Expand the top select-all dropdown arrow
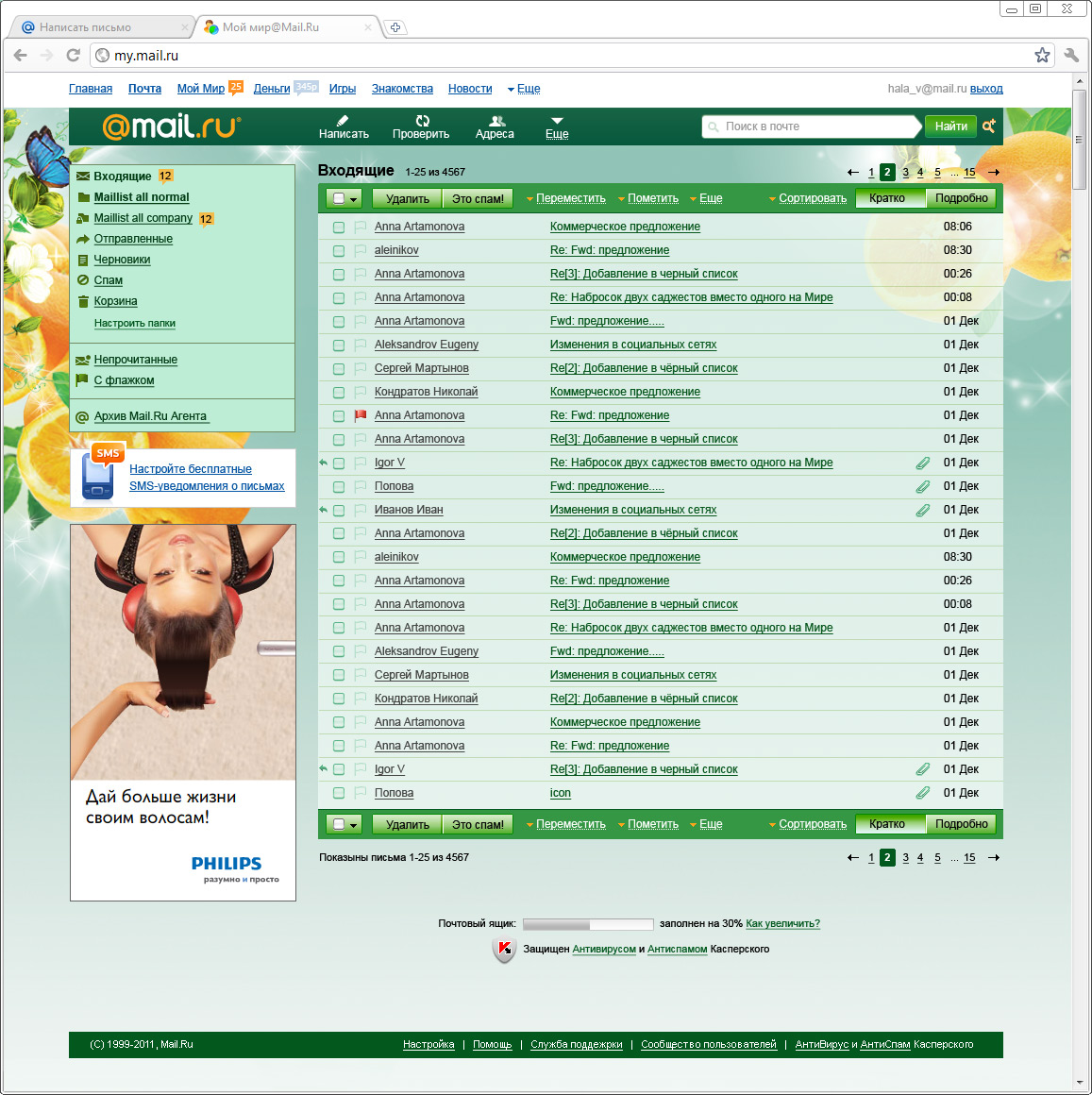The image size is (1092, 1095). [x=354, y=199]
